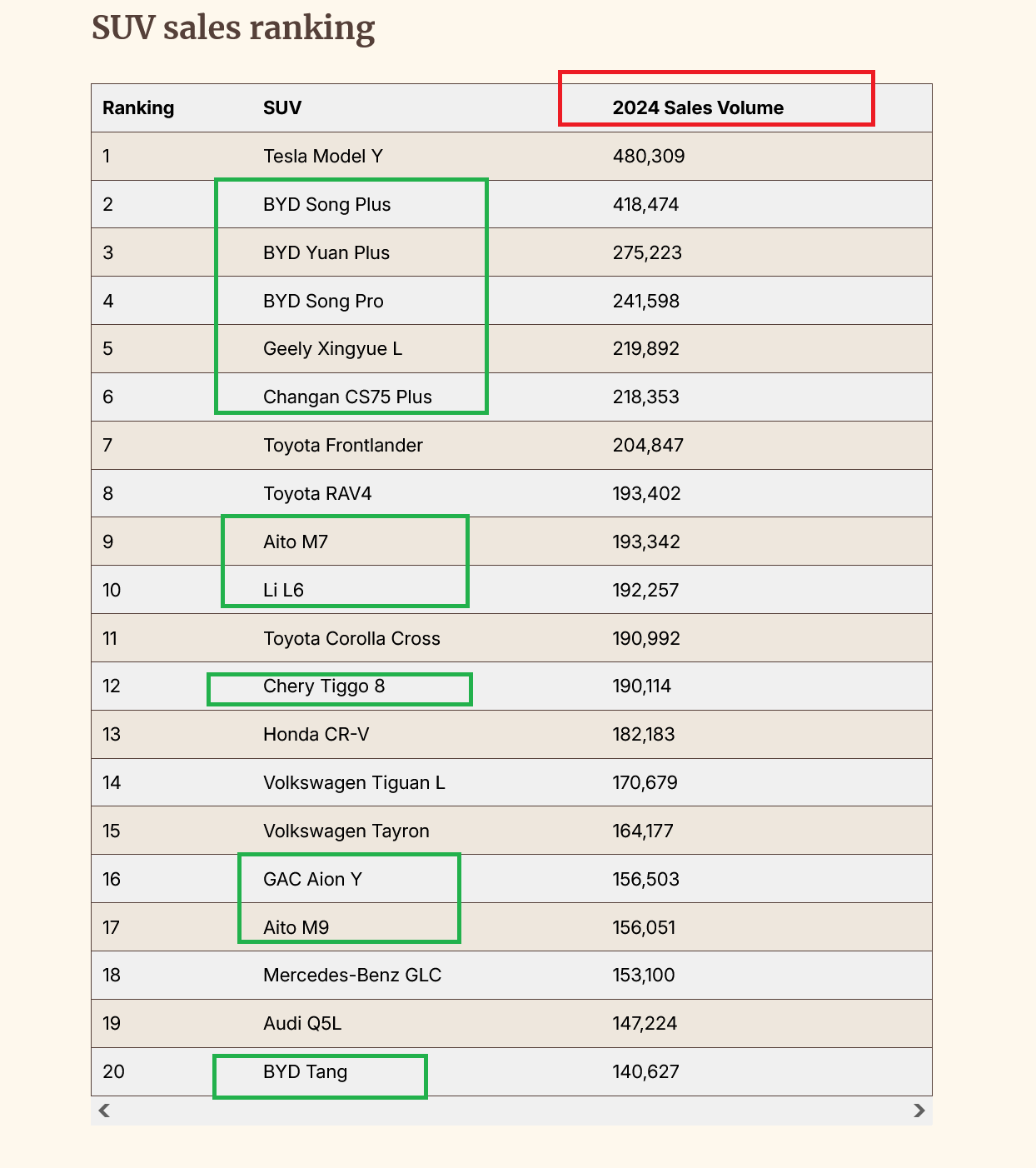Select the Li L6 entry
Viewport: 1036px width, 1168px height.
point(283,591)
